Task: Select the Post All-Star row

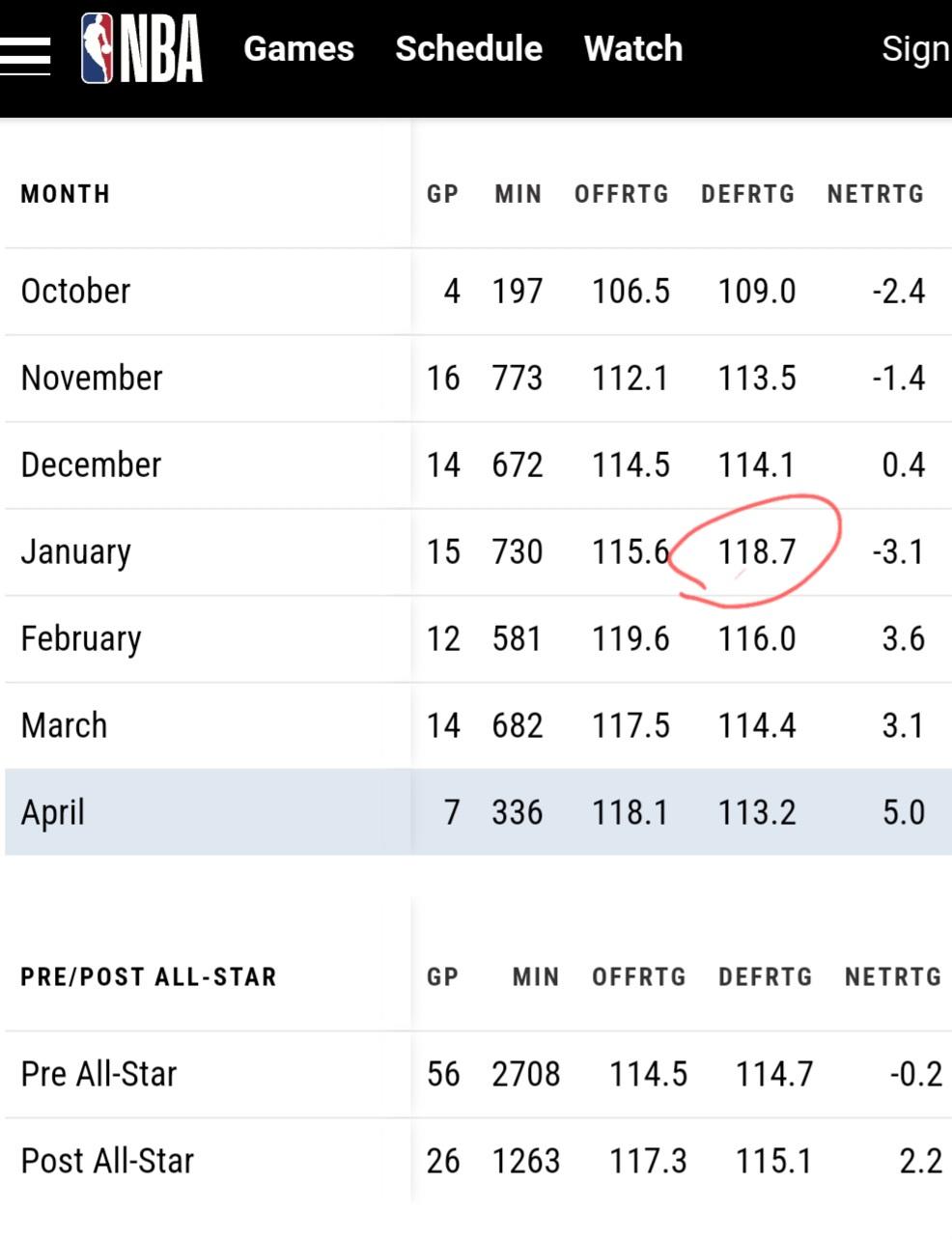Action: tap(478, 1161)
